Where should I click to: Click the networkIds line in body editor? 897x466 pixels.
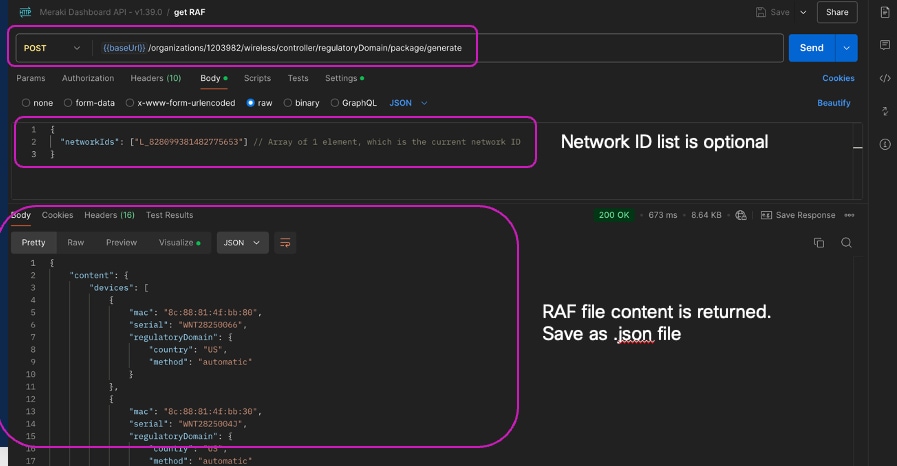click(x=290, y=142)
